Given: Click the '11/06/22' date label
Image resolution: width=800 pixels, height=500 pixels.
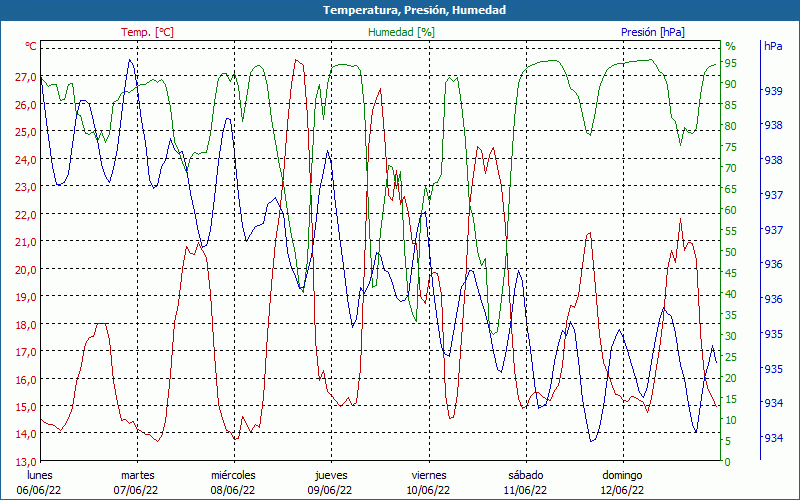Looking at the screenshot, I should point(525,491).
